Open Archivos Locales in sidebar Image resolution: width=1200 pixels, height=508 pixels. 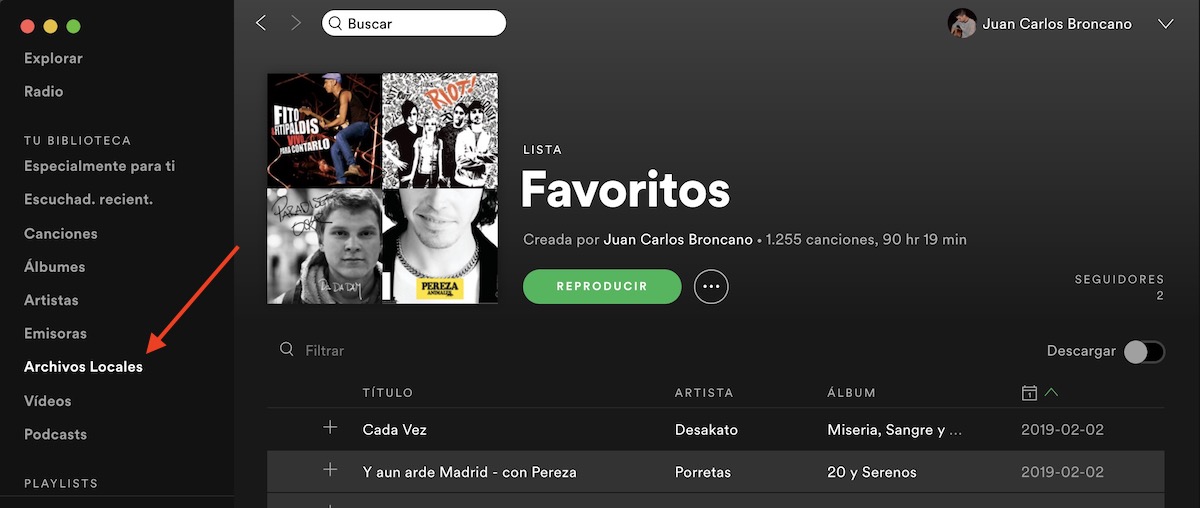point(83,367)
